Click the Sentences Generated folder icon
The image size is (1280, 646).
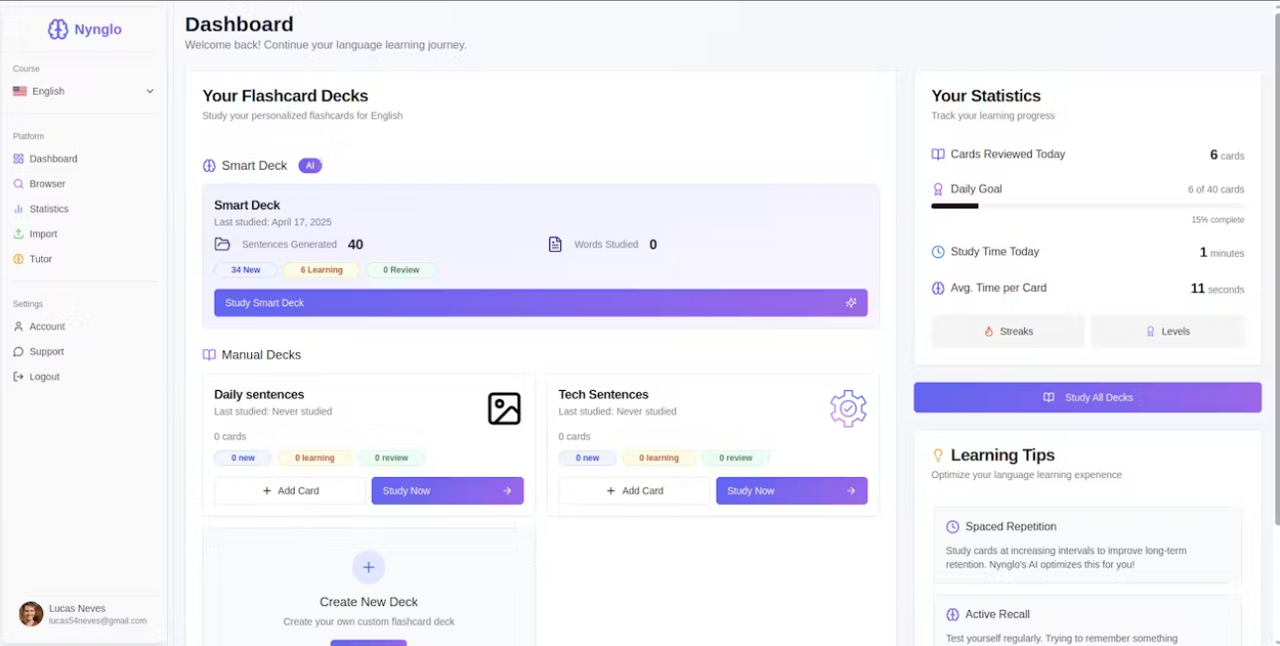[222, 244]
